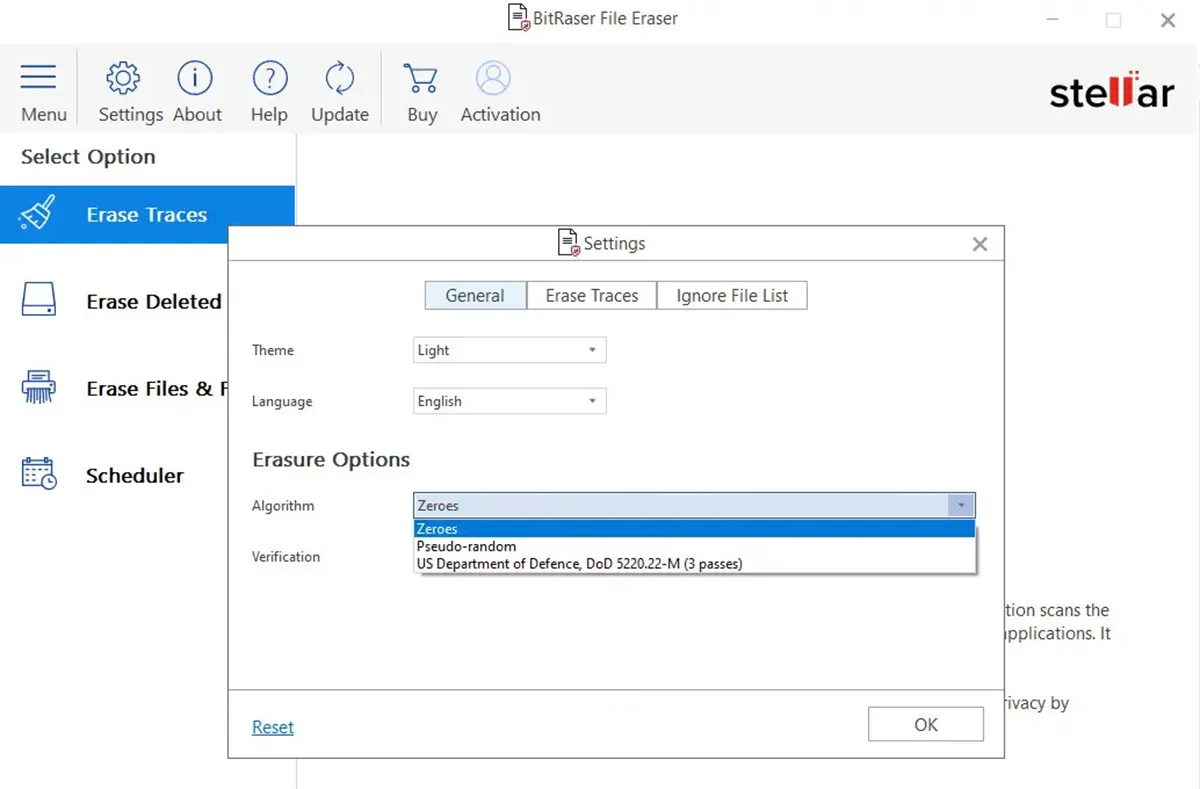Image resolution: width=1200 pixels, height=789 pixels.
Task: Click the Stellar logo
Action: pyautogui.click(x=1111, y=90)
